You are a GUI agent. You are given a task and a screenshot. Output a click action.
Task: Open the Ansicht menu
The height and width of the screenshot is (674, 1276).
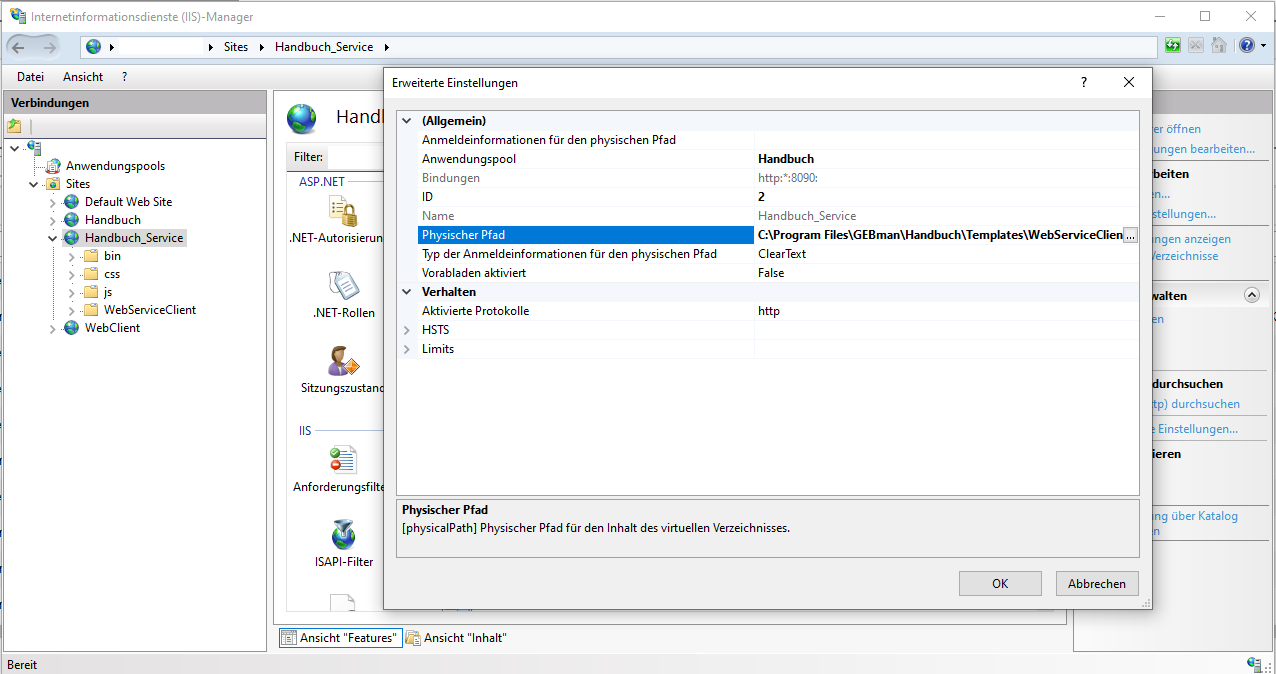pyautogui.click(x=83, y=77)
